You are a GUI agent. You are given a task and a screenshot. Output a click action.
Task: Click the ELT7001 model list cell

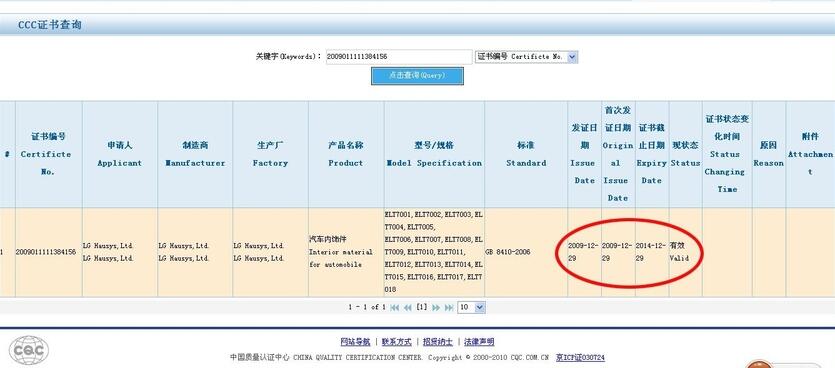tap(434, 252)
